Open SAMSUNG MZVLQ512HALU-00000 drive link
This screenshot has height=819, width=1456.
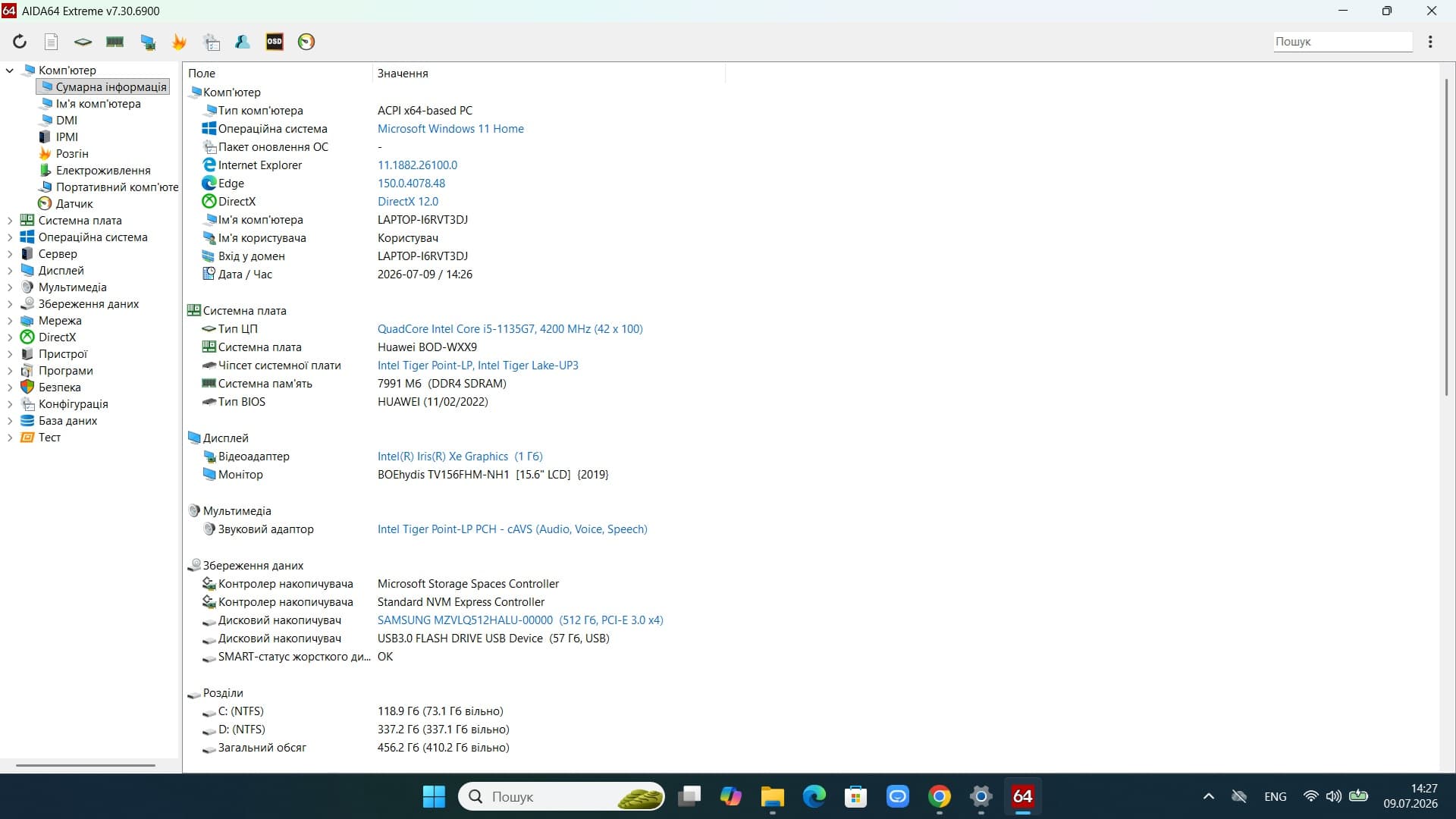[x=520, y=620]
